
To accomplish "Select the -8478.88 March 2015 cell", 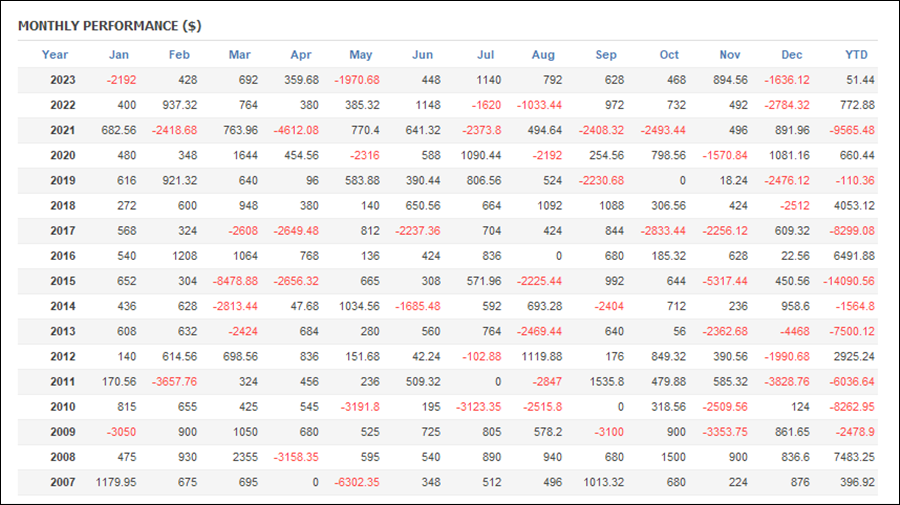I will pyautogui.click(x=235, y=281).
